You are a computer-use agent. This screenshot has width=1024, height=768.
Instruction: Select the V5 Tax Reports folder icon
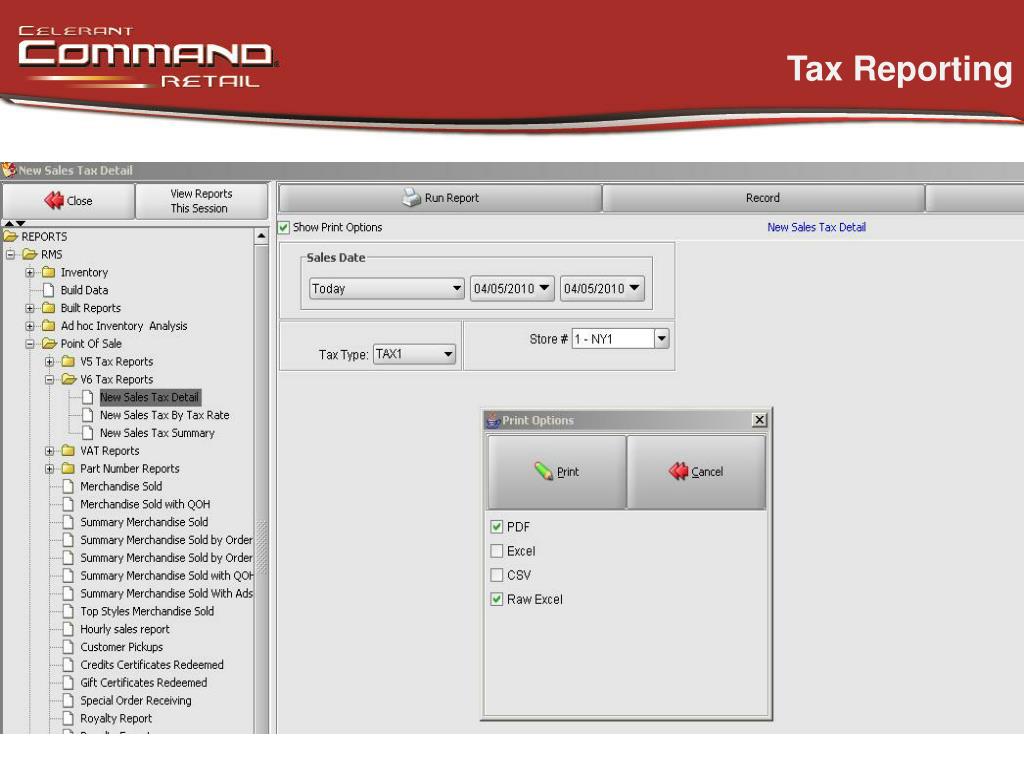69,361
